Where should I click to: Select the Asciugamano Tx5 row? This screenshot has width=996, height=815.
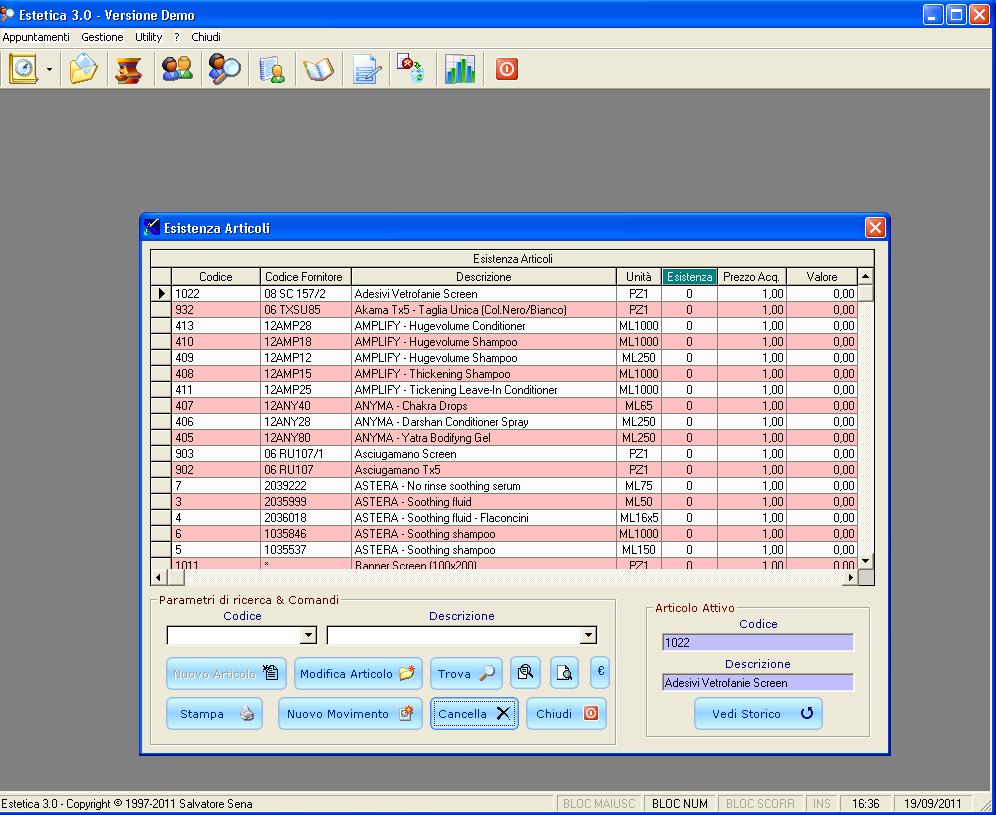(x=504, y=469)
